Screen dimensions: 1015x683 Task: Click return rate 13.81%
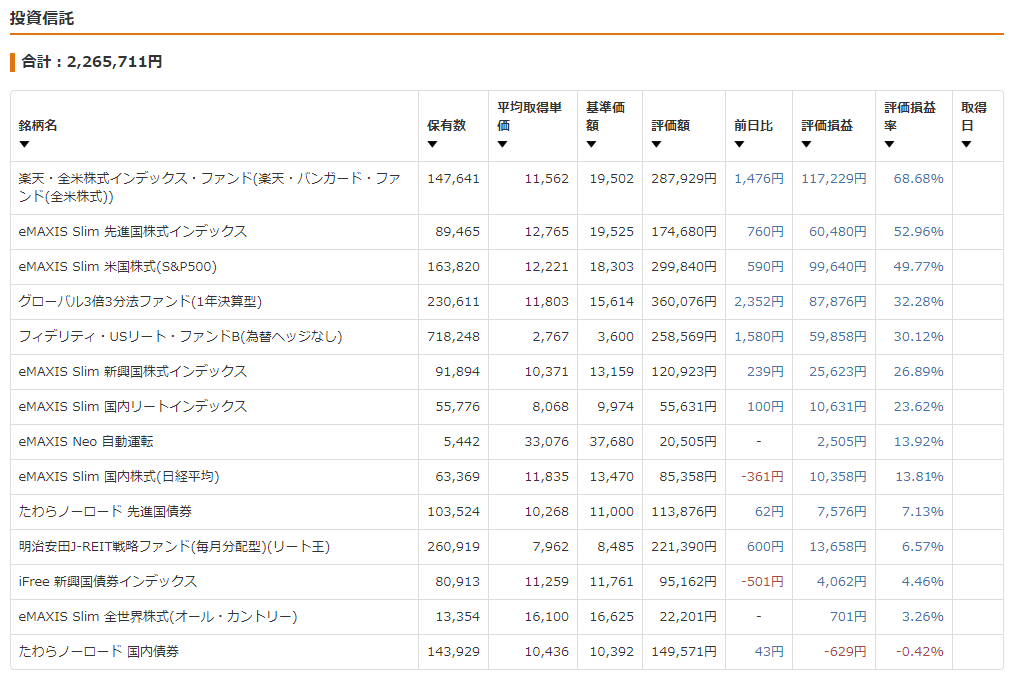point(919,476)
